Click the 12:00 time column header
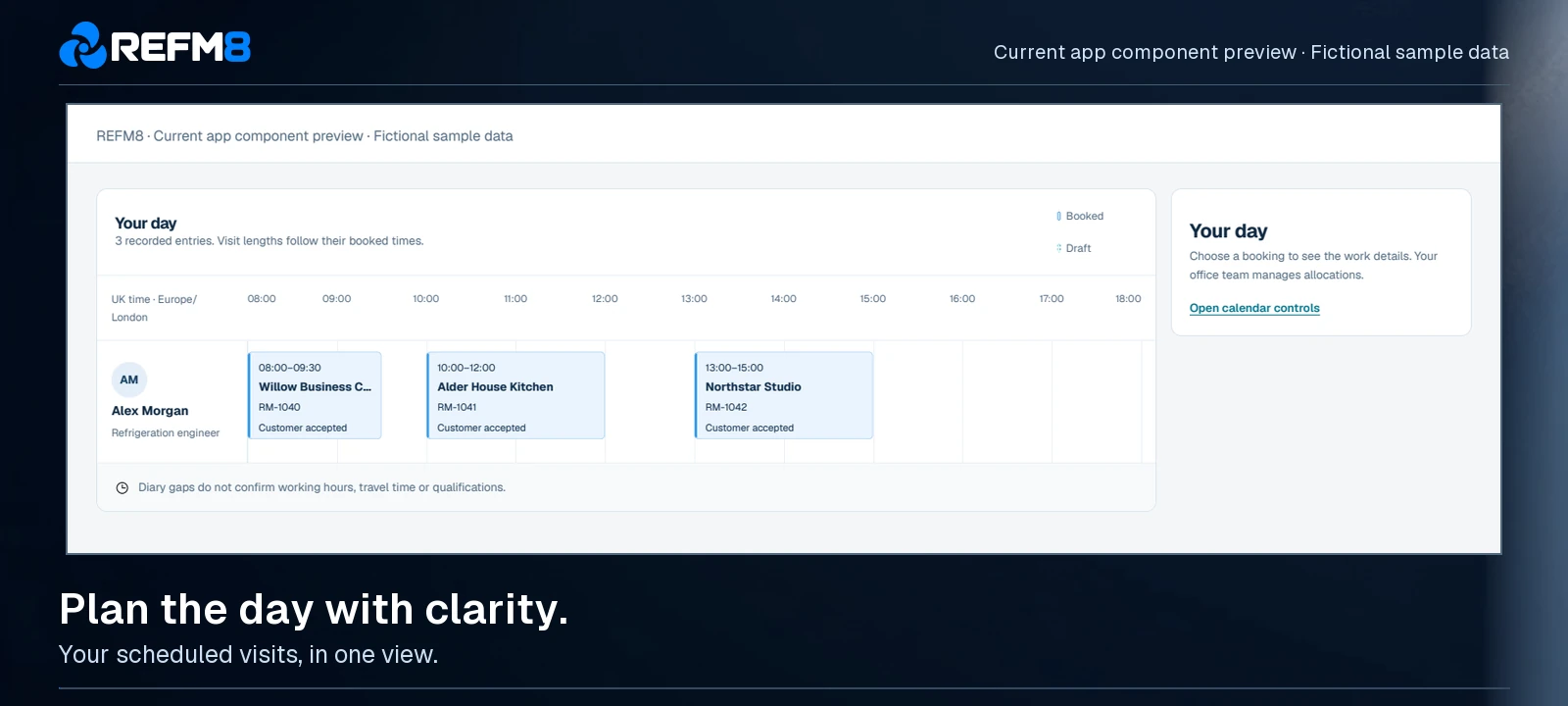 pyautogui.click(x=605, y=299)
